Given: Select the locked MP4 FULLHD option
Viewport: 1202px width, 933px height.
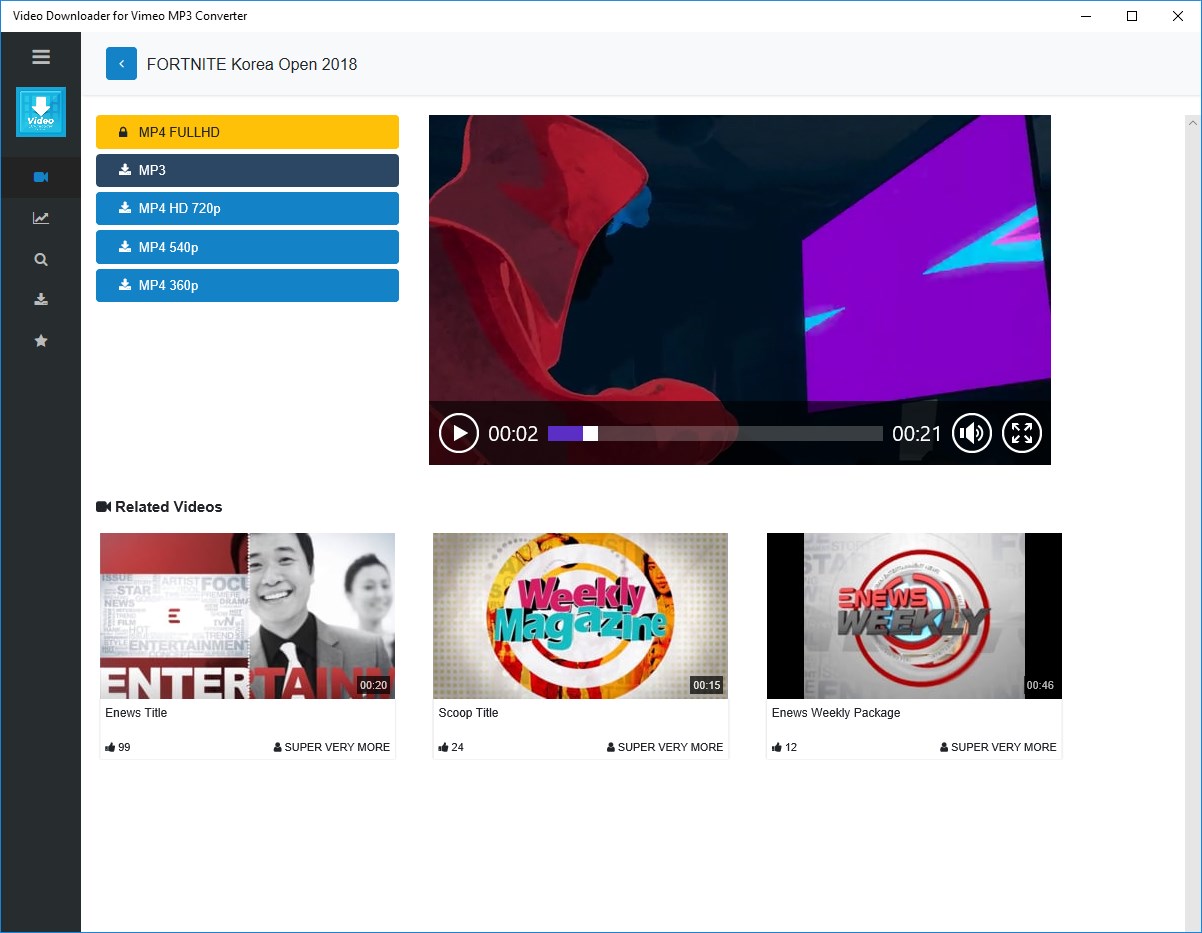Looking at the screenshot, I should click(x=247, y=132).
